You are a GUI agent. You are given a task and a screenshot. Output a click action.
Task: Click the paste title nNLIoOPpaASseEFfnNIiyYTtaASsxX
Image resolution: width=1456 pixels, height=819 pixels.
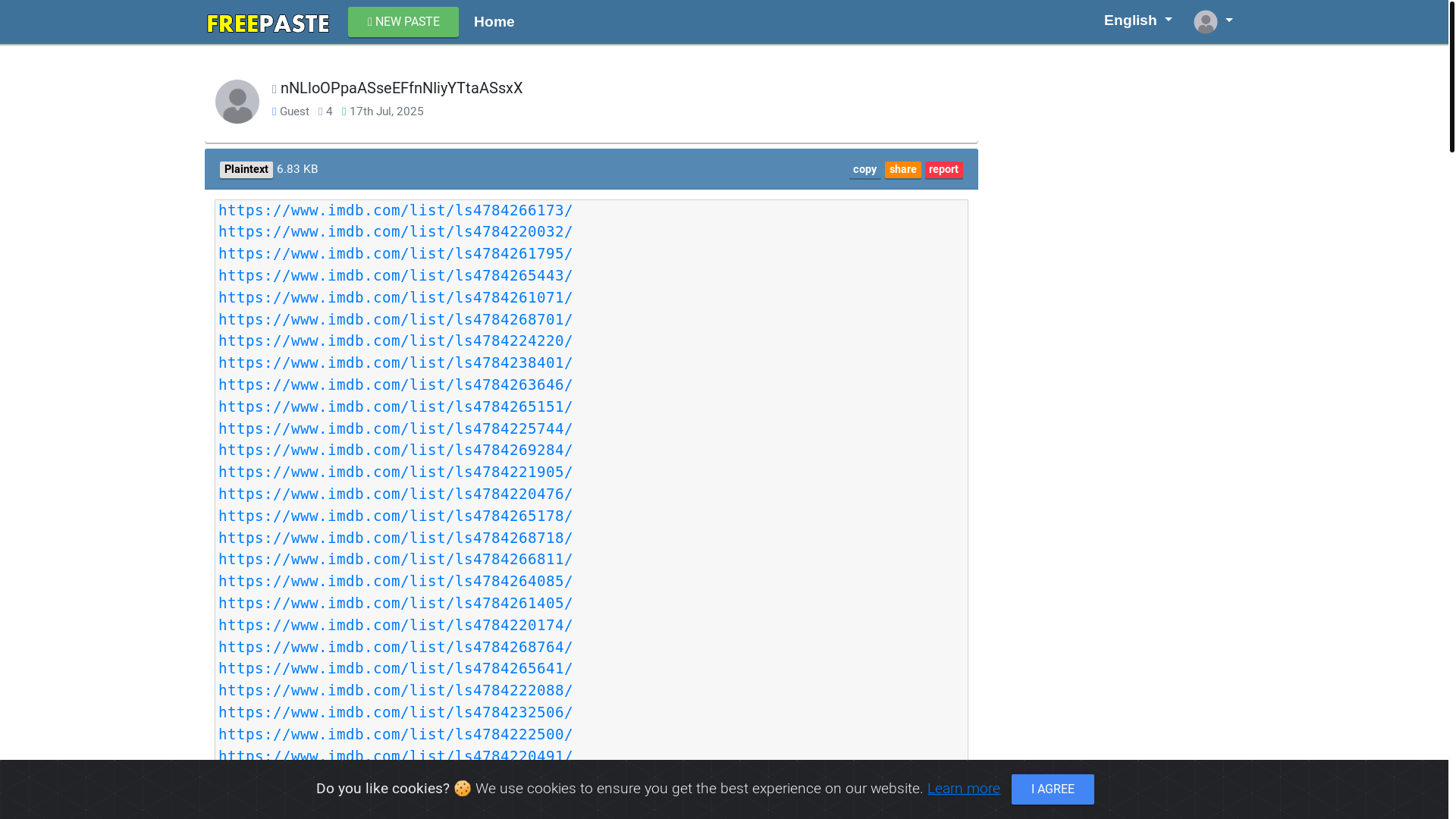pos(401,88)
